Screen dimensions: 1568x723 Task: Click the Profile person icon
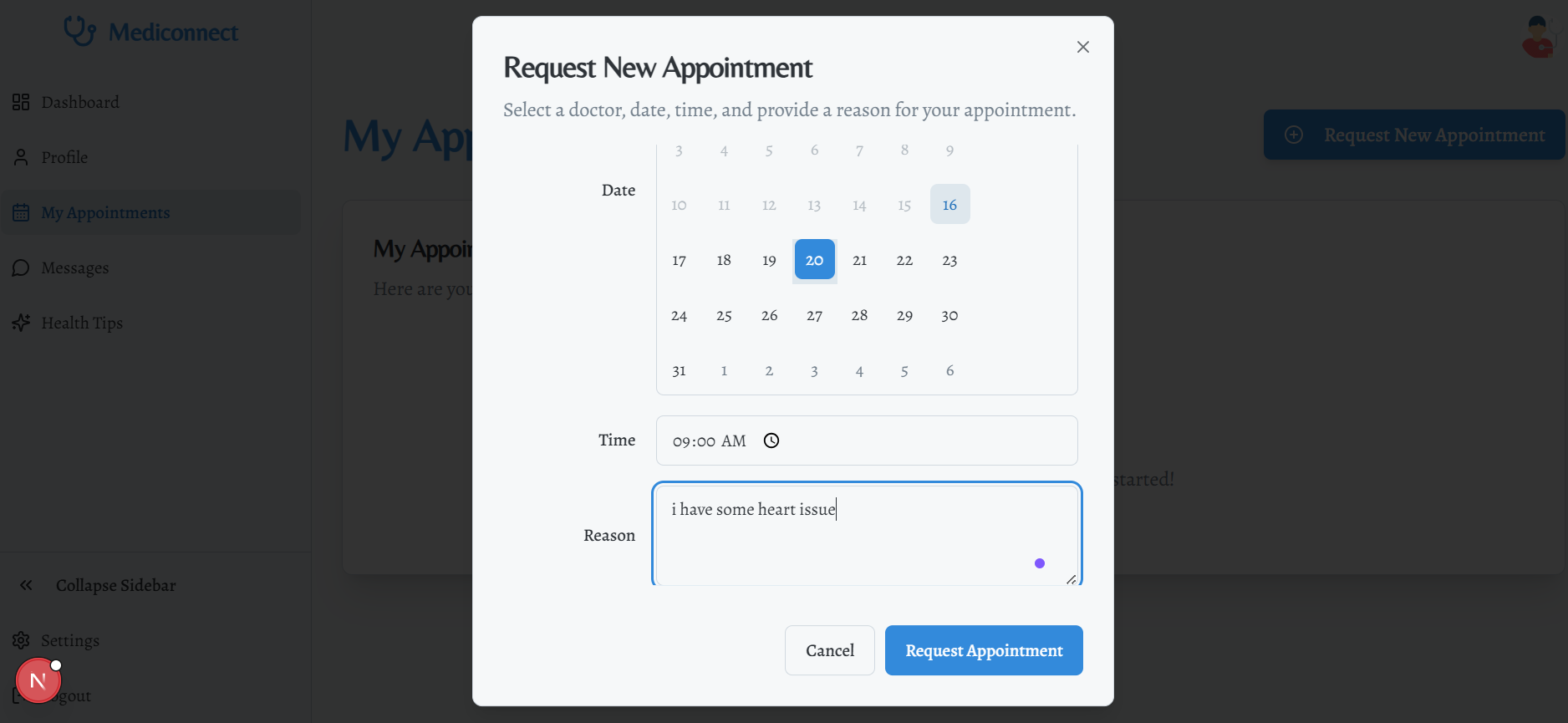click(x=21, y=157)
